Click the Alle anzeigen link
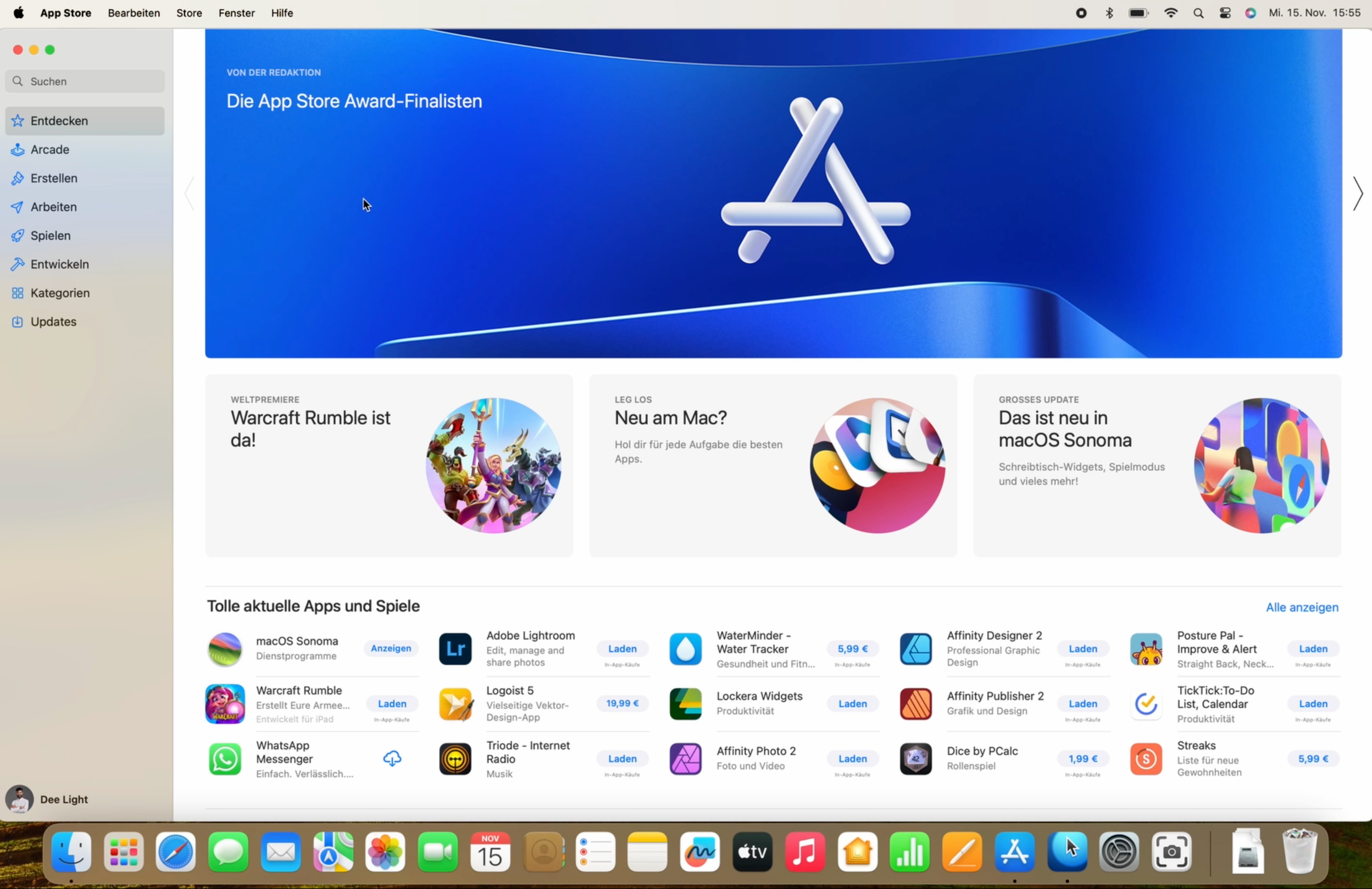This screenshot has height=889, width=1372. 1302,608
